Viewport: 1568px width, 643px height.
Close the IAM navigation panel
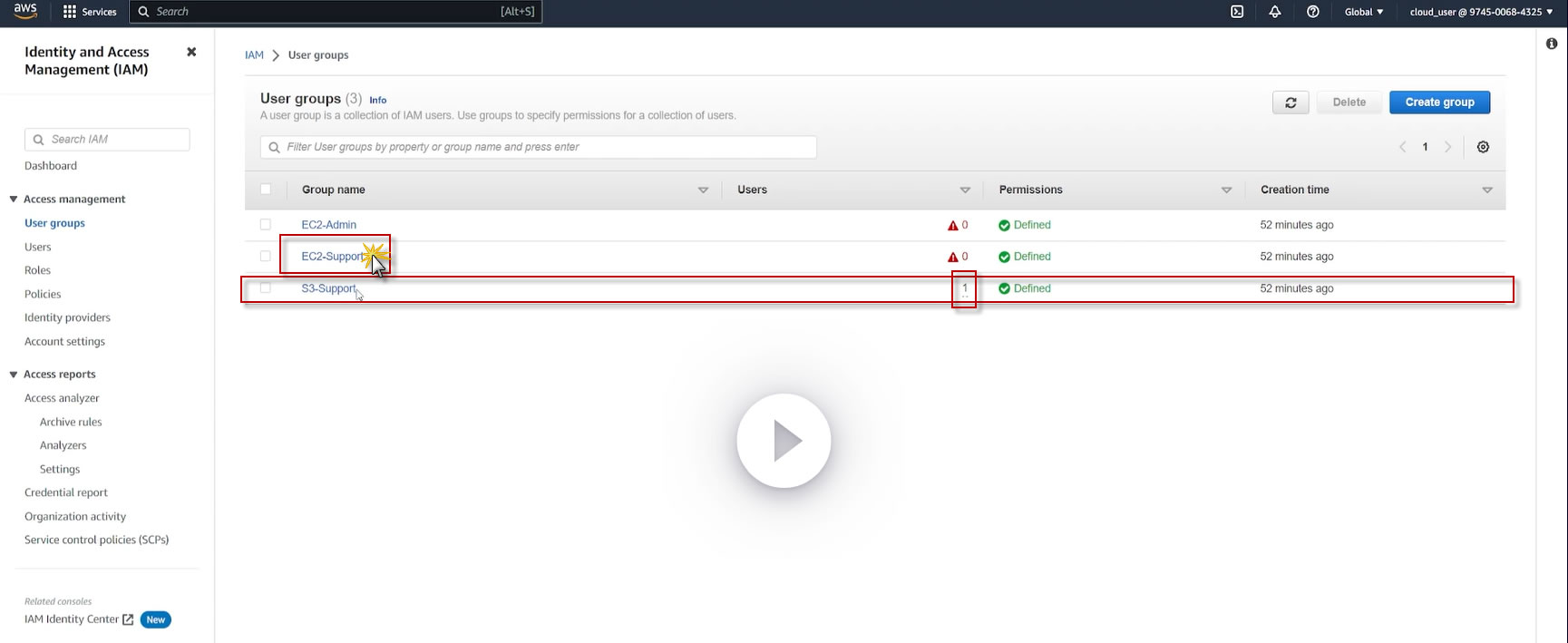click(x=191, y=52)
